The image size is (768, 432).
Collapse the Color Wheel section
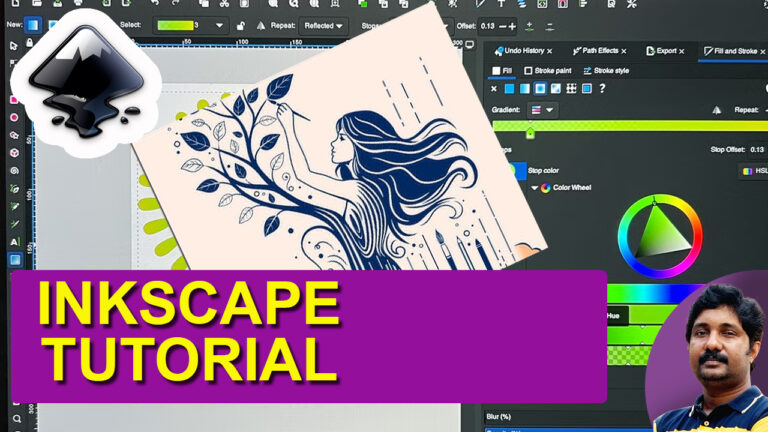(x=534, y=188)
